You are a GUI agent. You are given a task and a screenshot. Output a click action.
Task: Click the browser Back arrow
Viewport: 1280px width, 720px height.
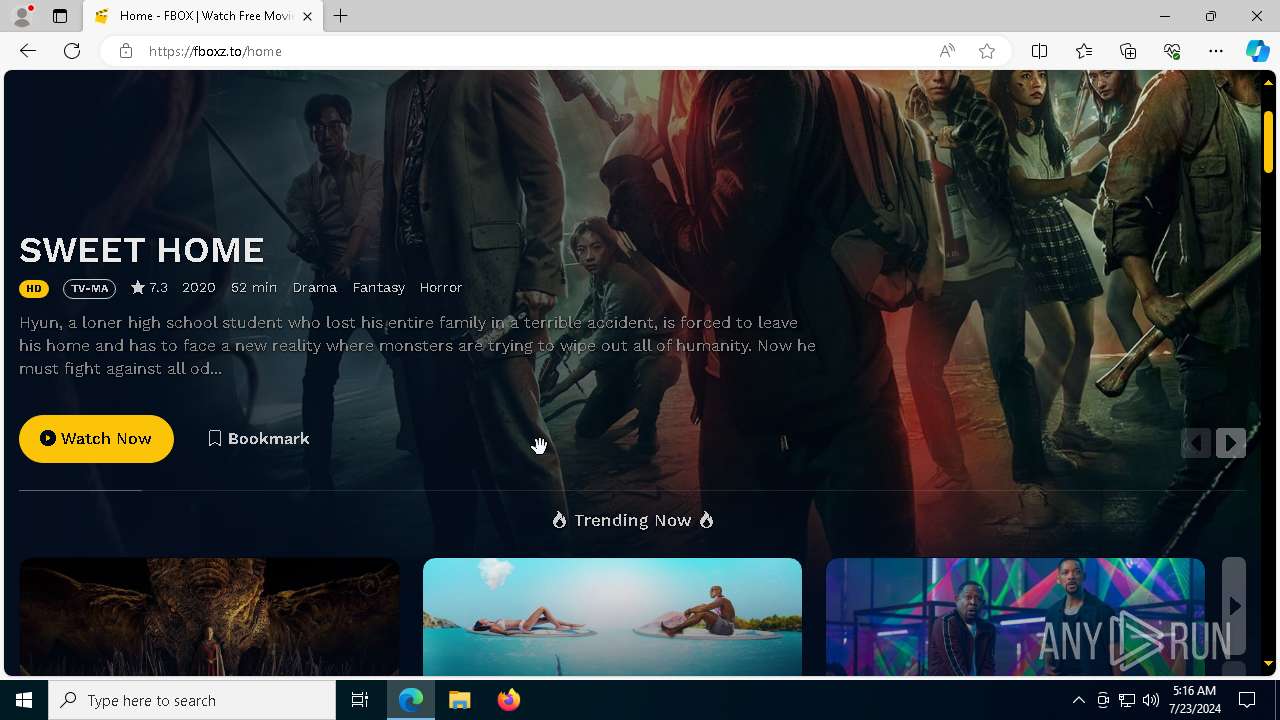pyautogui.click(x=28, y=51)
